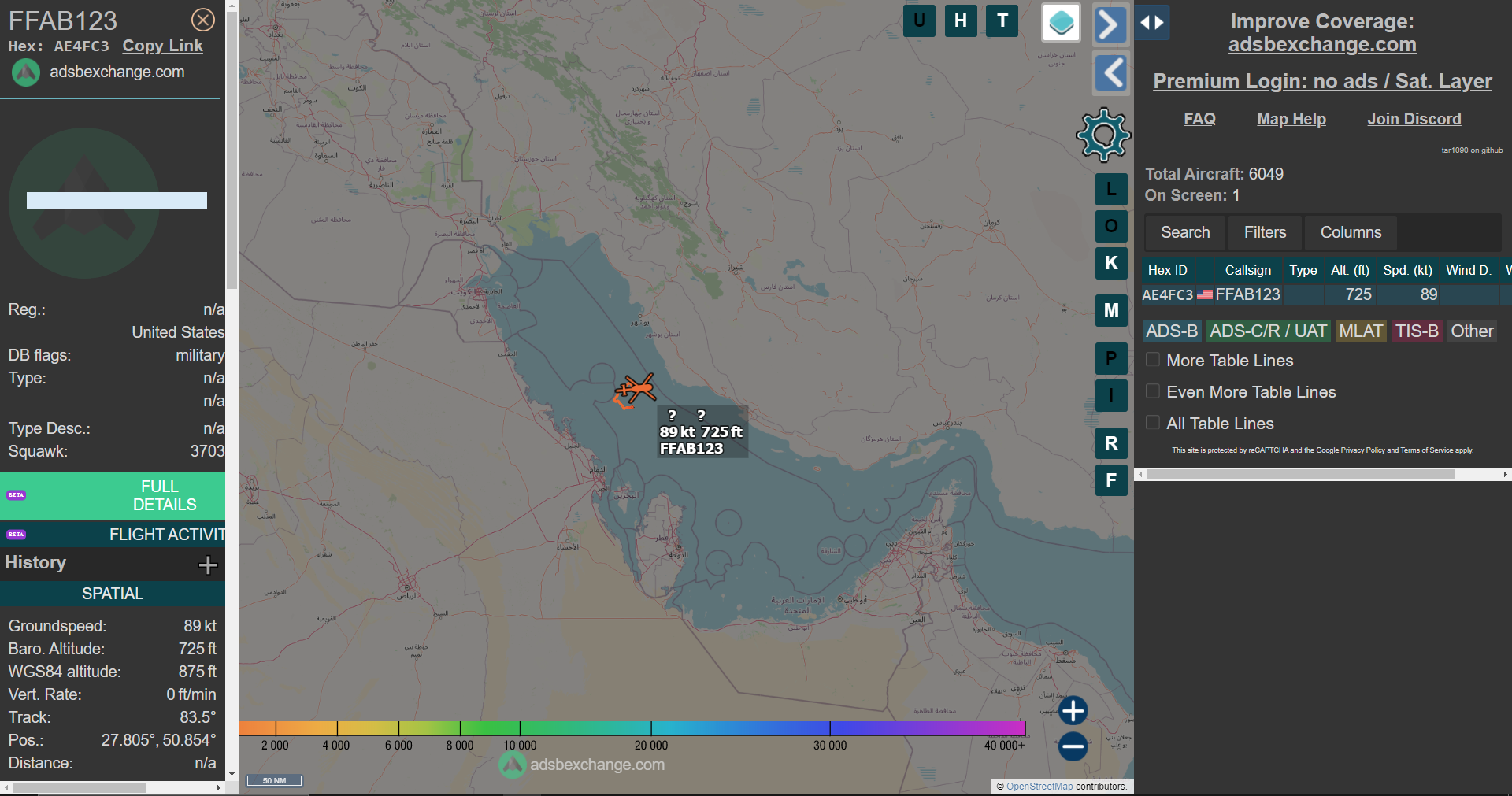This screenshot has width=1512, height=796.
Task: Expand the History section plus icon
Action: pos(208,565)
